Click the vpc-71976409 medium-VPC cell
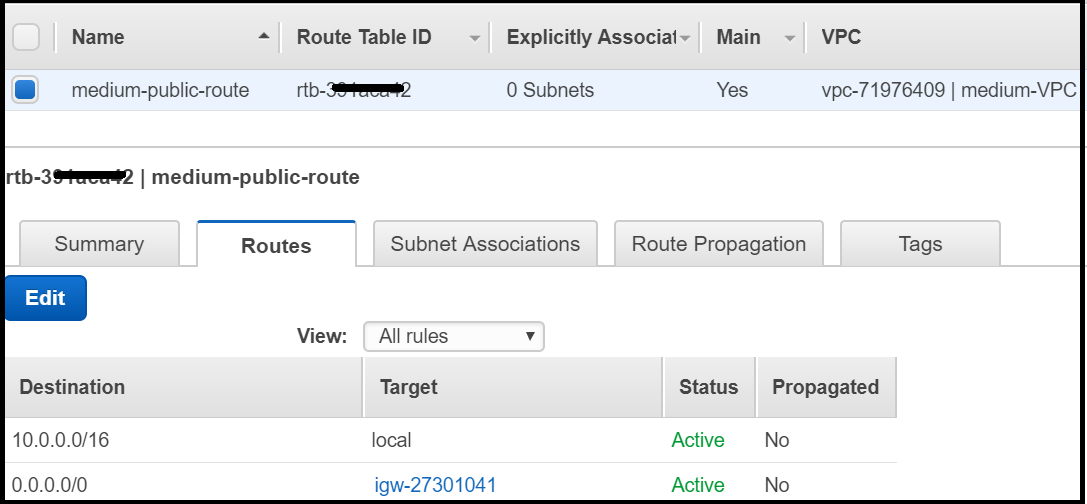 point(948,90)
